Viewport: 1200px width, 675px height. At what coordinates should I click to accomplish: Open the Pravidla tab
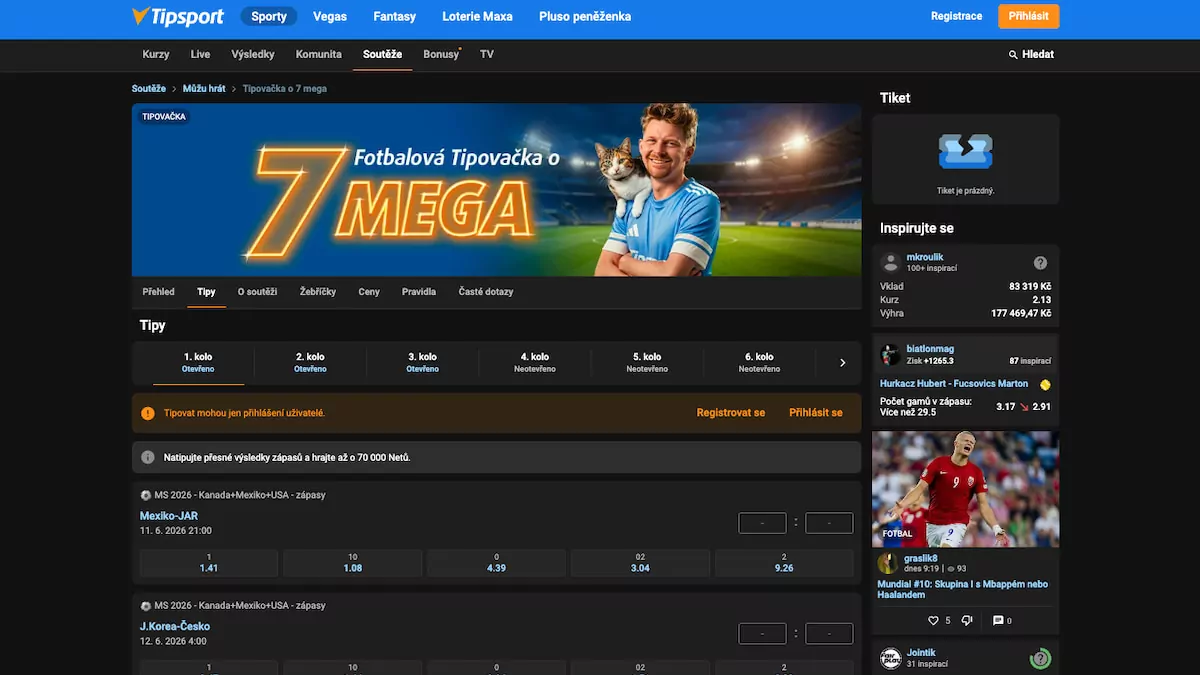[x=419, y=292]
